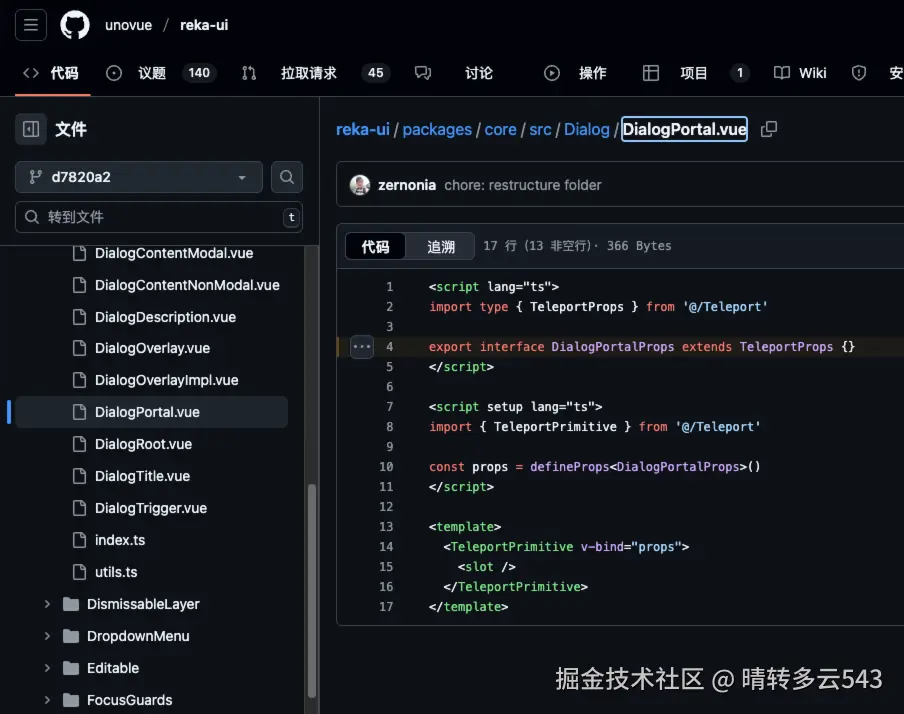
Task: Select the 代码 code view toggle
Action: 375,246
